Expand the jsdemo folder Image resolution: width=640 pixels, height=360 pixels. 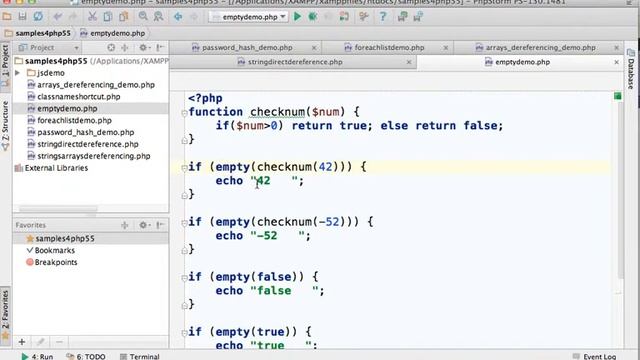pos(18,73)
